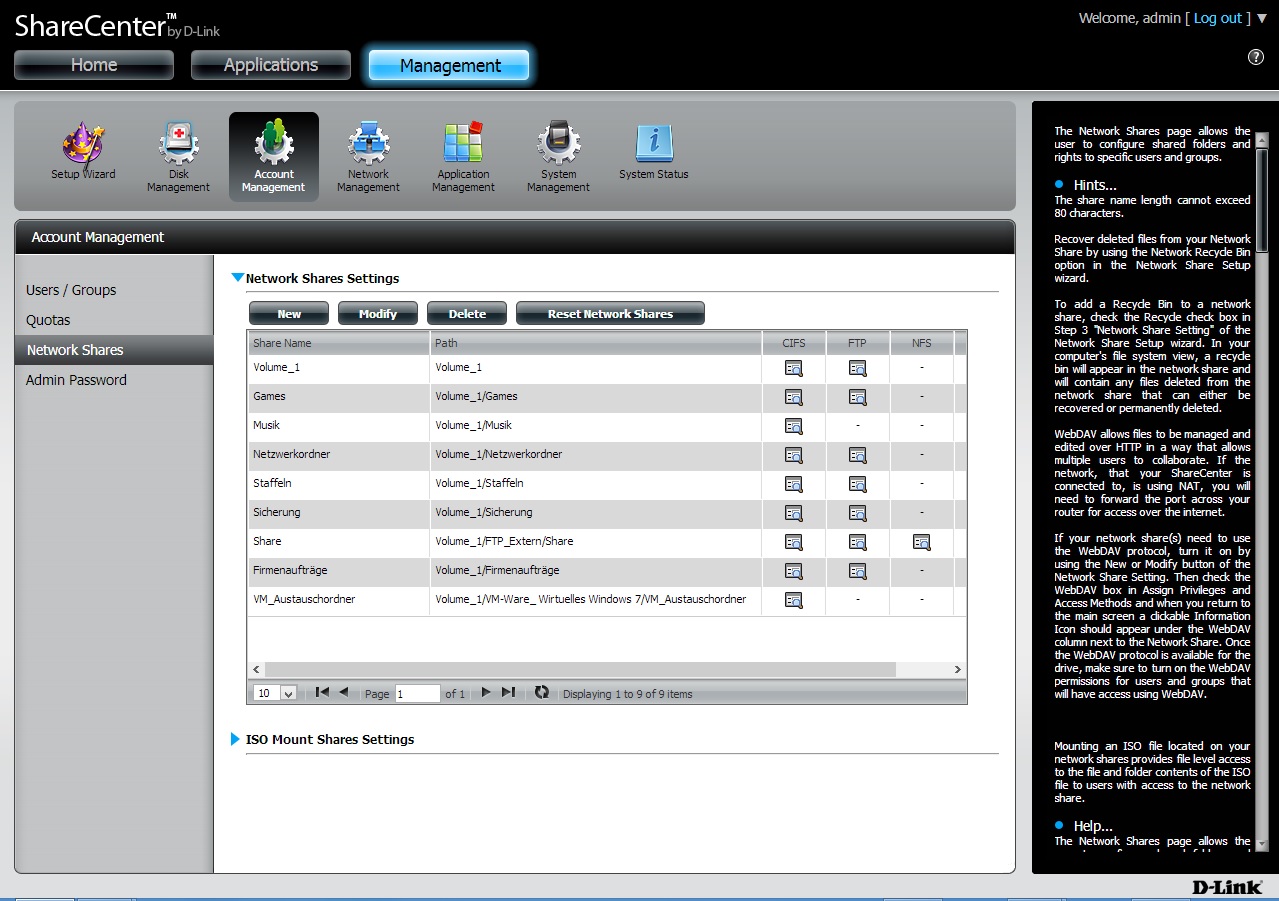This screenshot has height=901, width=1279.
Task: Click the Delete button
Action: pyautogui.click(x=467, y=314)
